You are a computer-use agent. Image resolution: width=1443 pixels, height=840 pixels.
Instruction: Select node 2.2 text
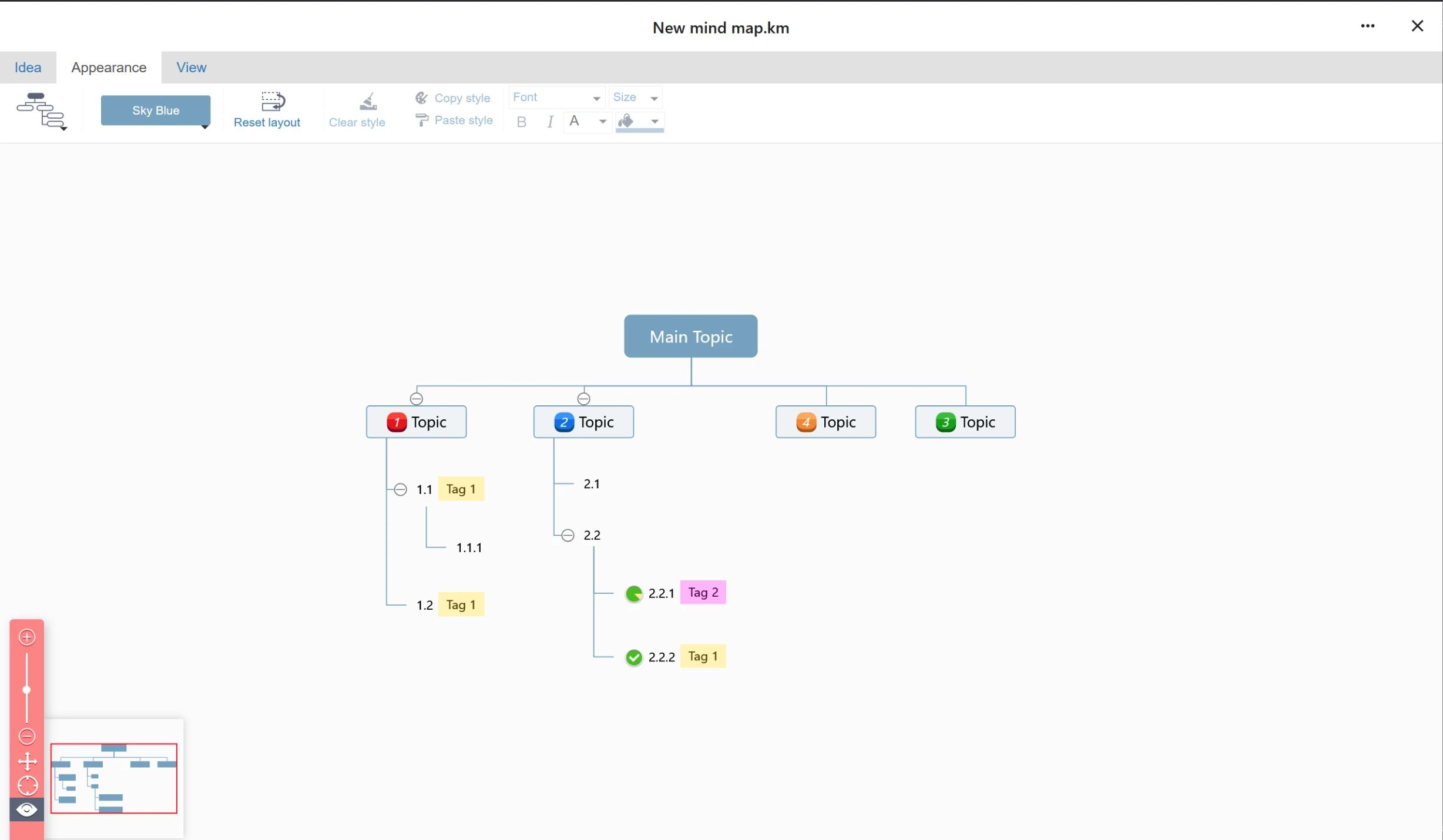tap(592, 535)
